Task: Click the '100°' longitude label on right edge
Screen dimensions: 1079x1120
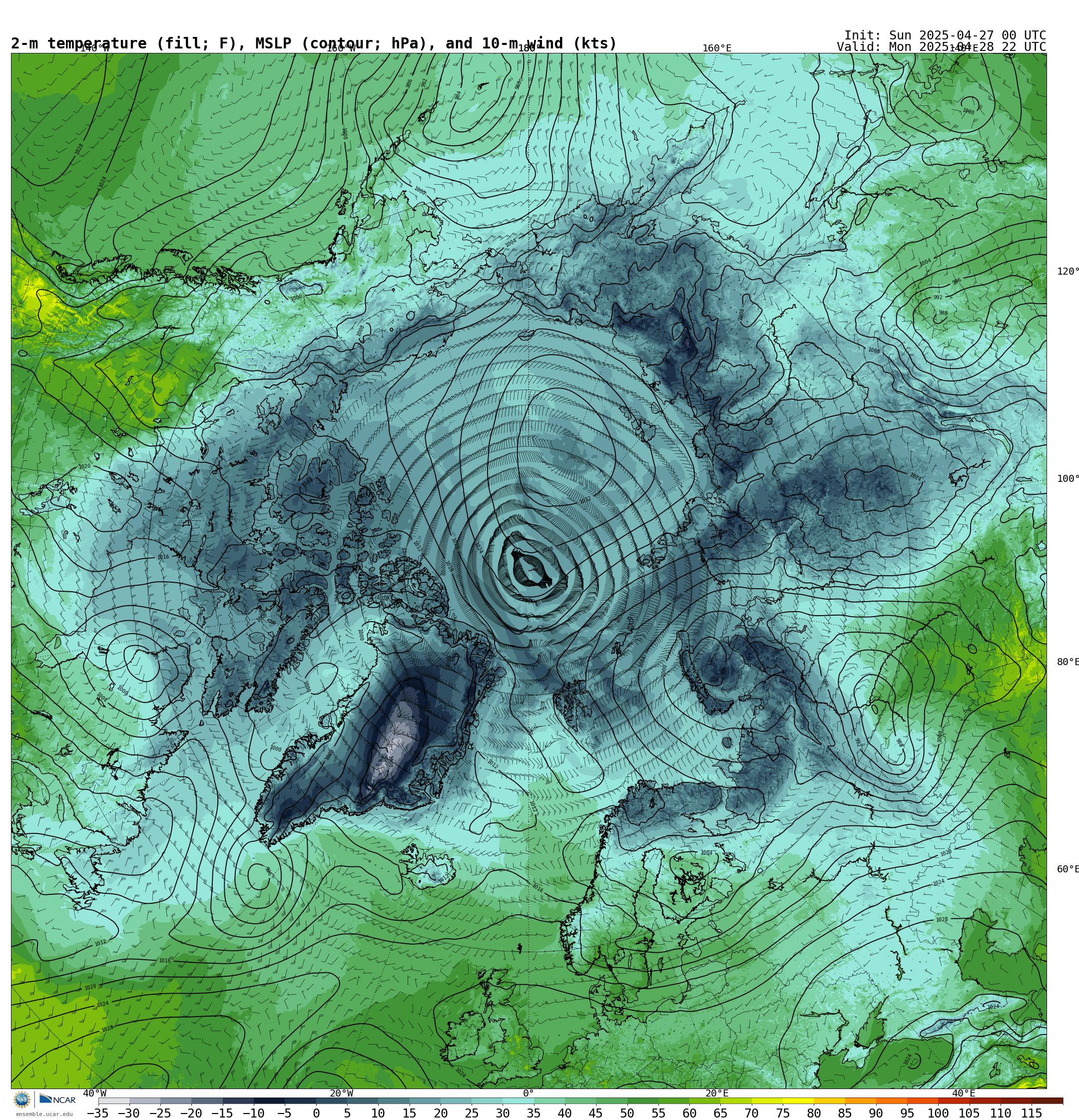Action: [x=1068, y=479]
